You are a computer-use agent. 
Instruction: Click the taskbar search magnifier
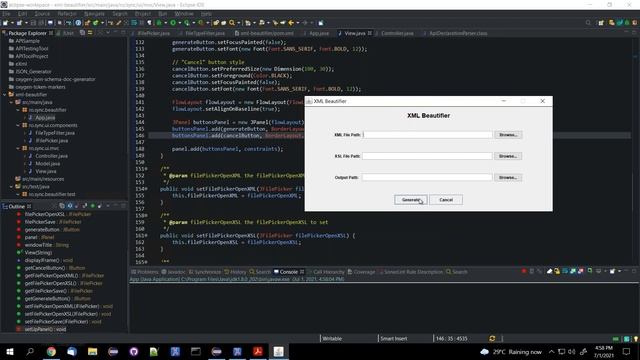(30, 351)
